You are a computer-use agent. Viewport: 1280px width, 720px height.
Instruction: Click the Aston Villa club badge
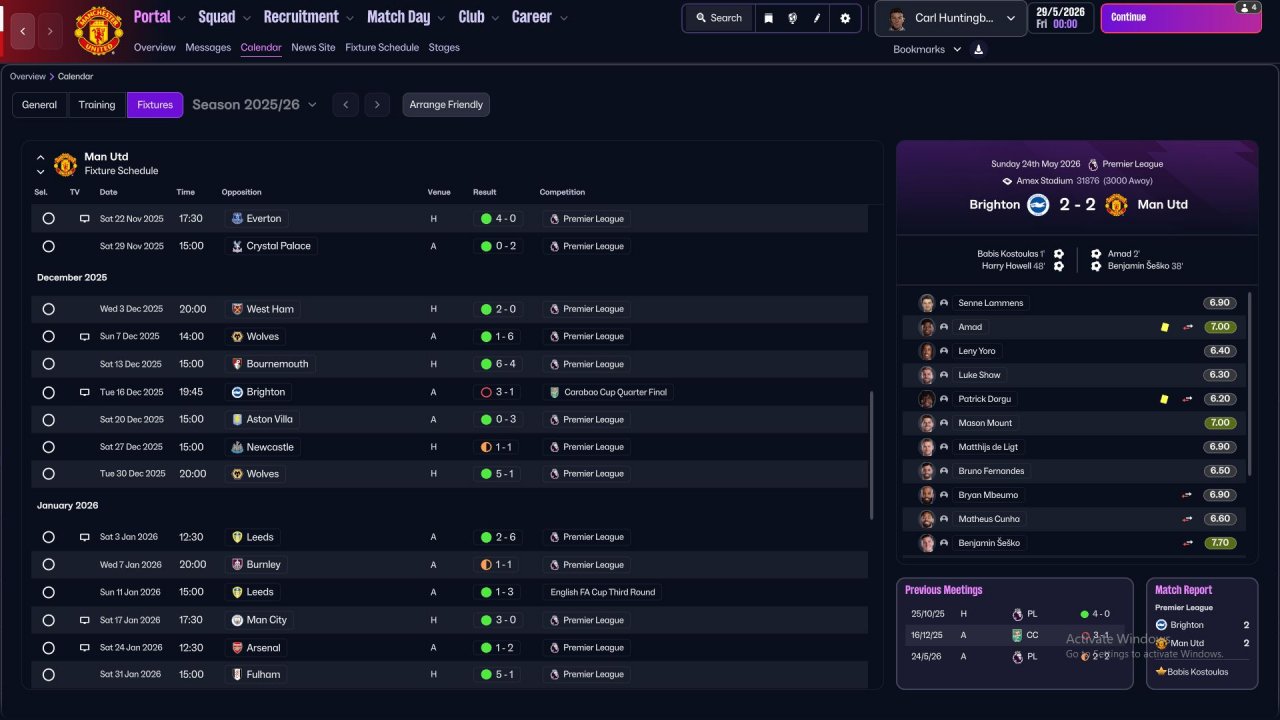pos(237,419)
